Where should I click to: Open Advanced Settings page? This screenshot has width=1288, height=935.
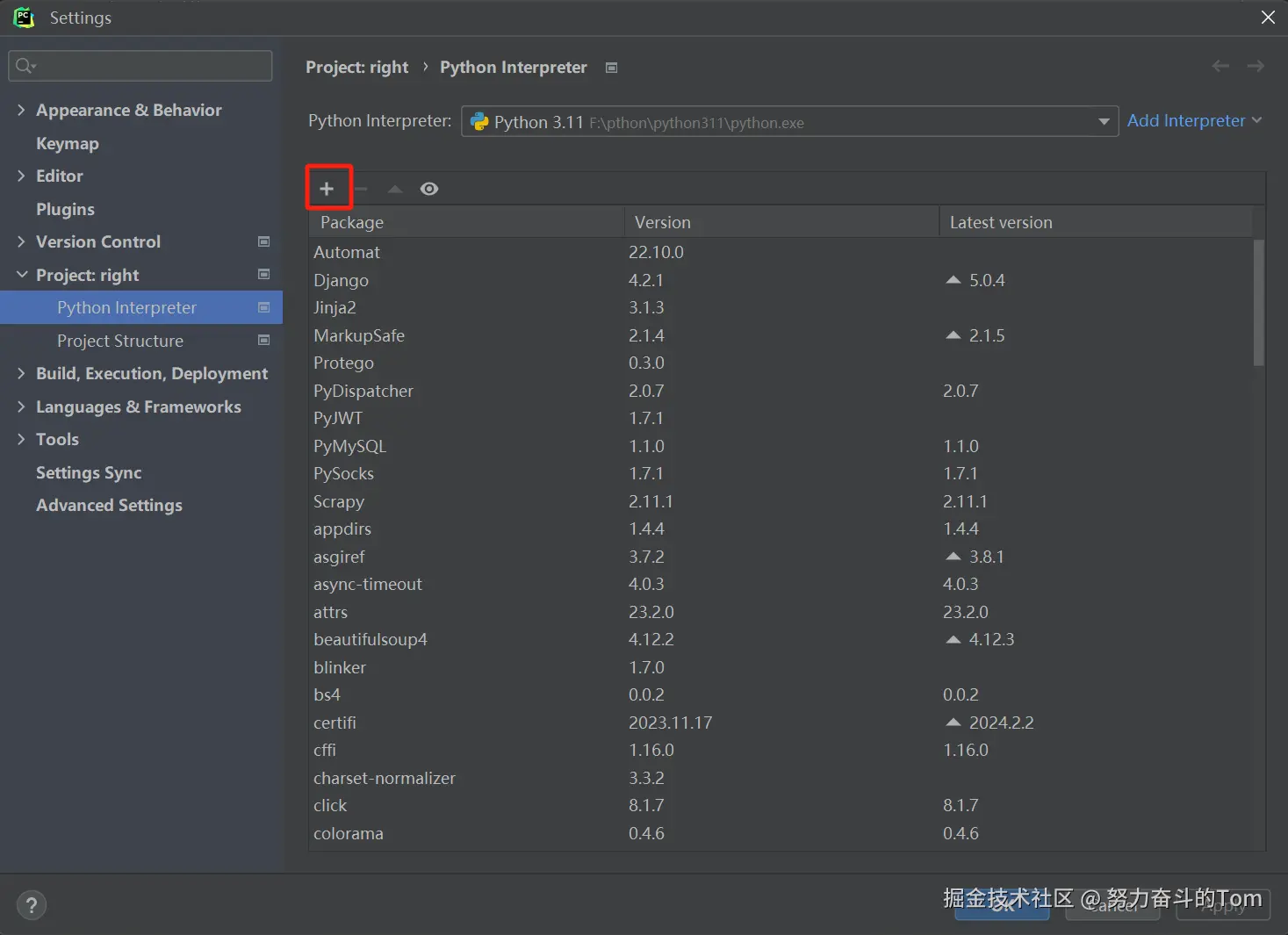109,505
